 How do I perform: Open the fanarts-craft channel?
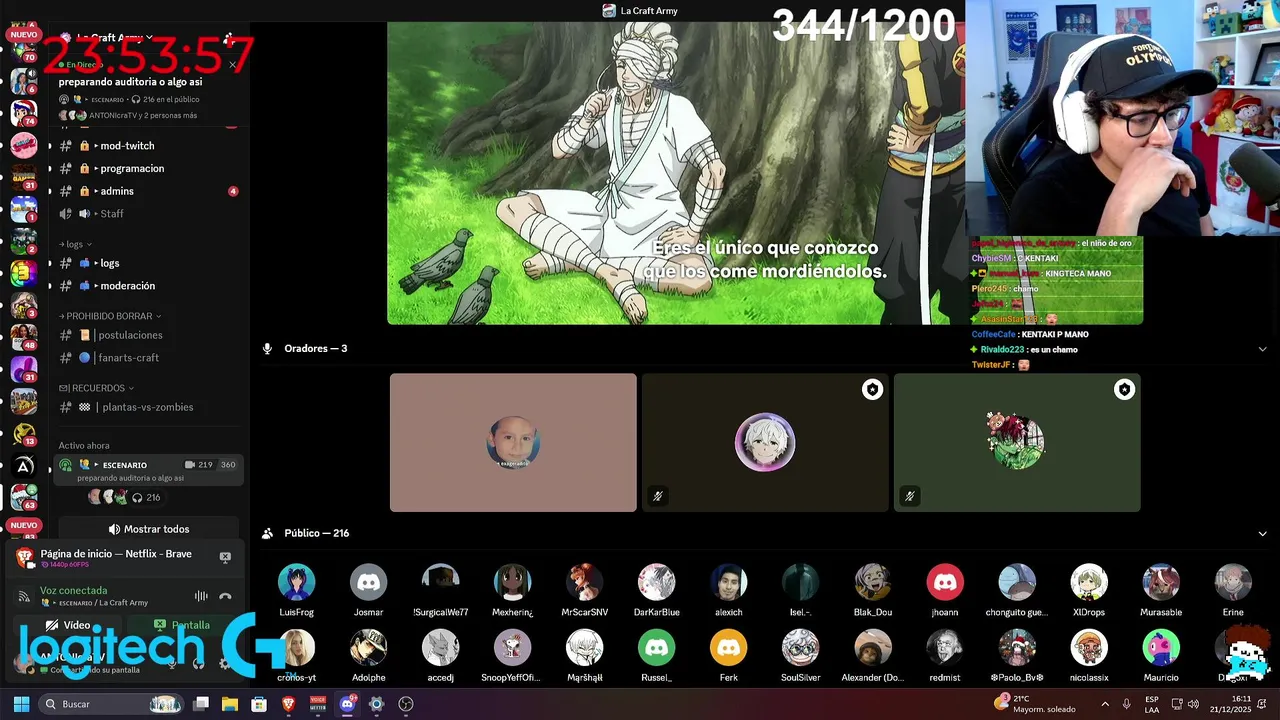tap(148, 358)
